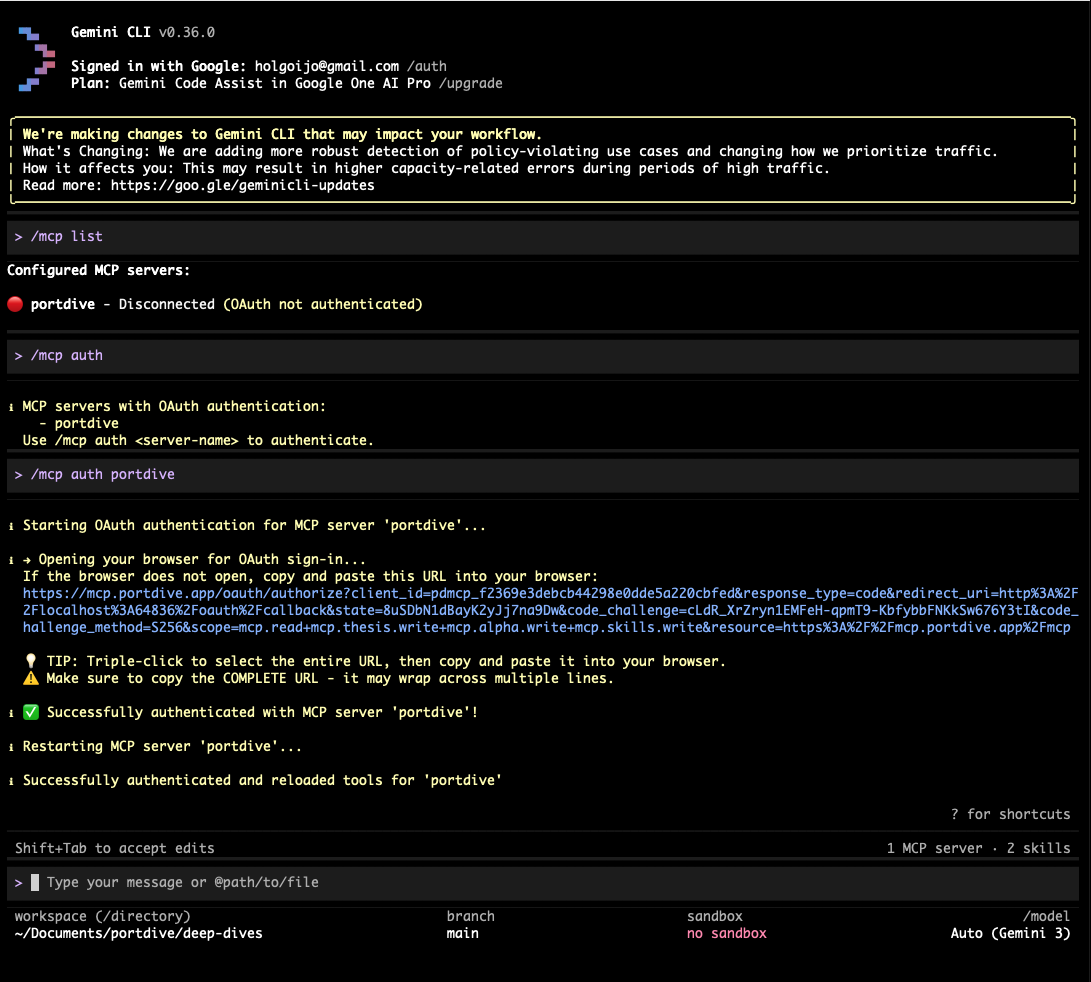
Task: Click the 'Gemini CLI v0.36.0' version text
Action: [143, 32]
